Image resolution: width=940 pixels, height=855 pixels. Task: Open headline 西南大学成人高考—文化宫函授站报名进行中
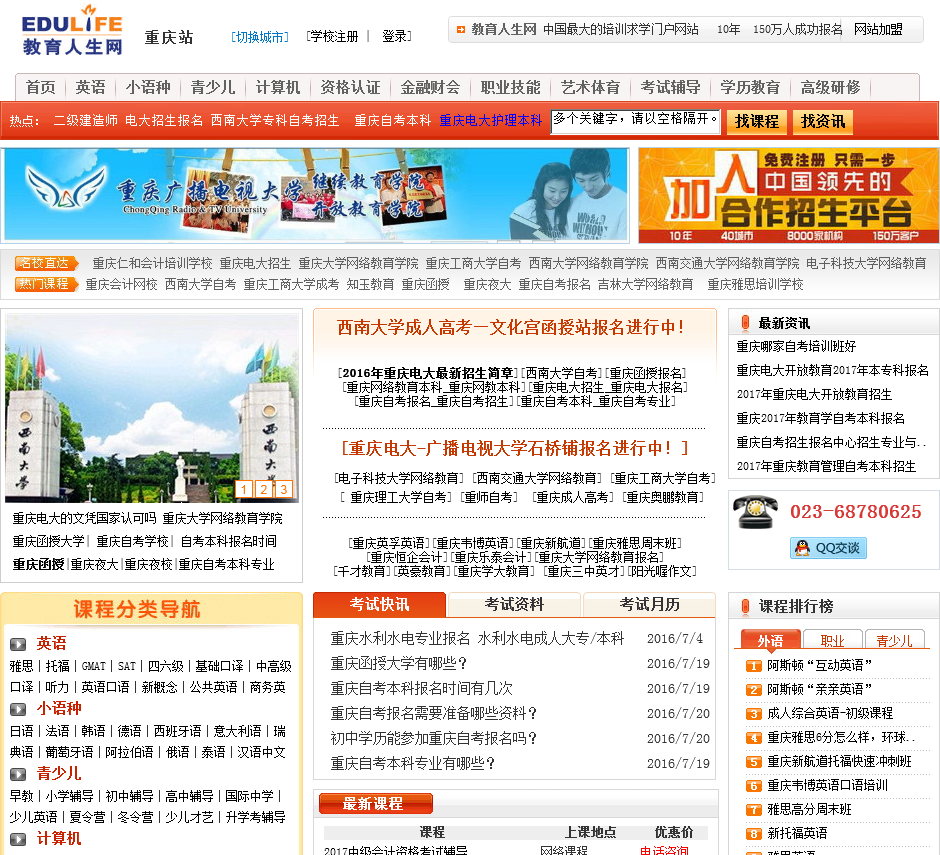coord(511,327)
